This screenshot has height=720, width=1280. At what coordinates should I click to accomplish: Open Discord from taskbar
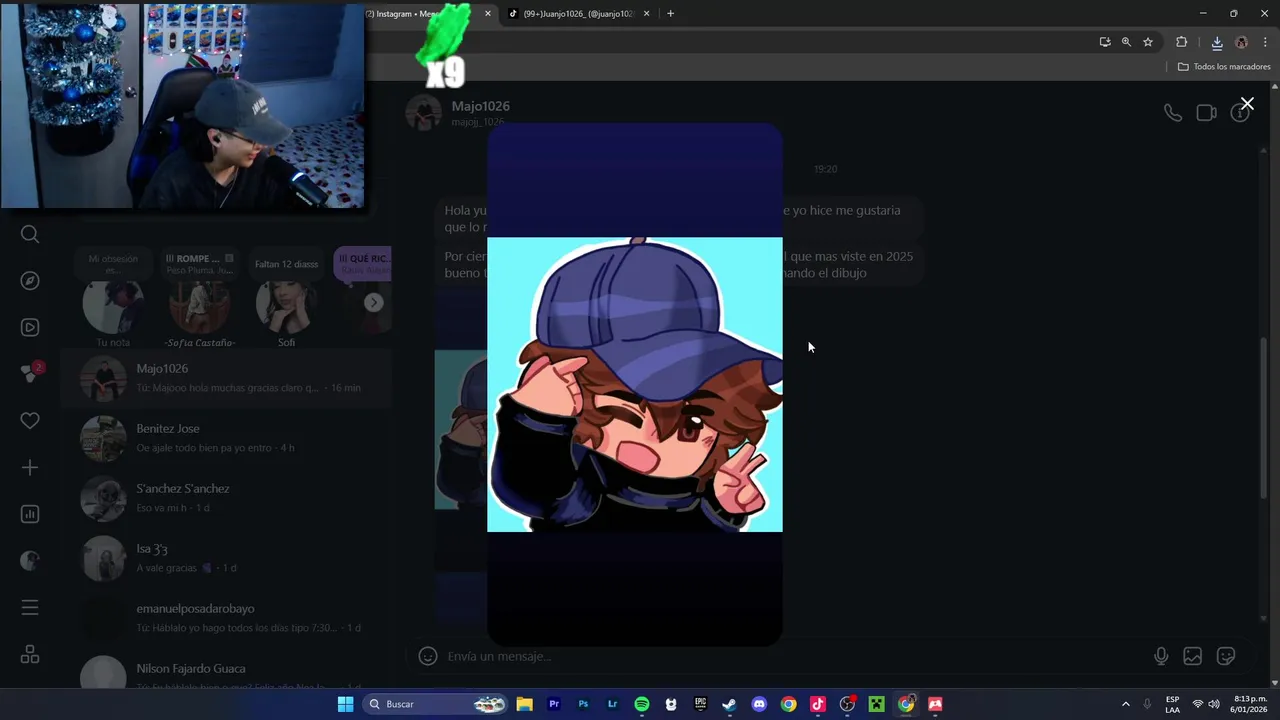759,704
